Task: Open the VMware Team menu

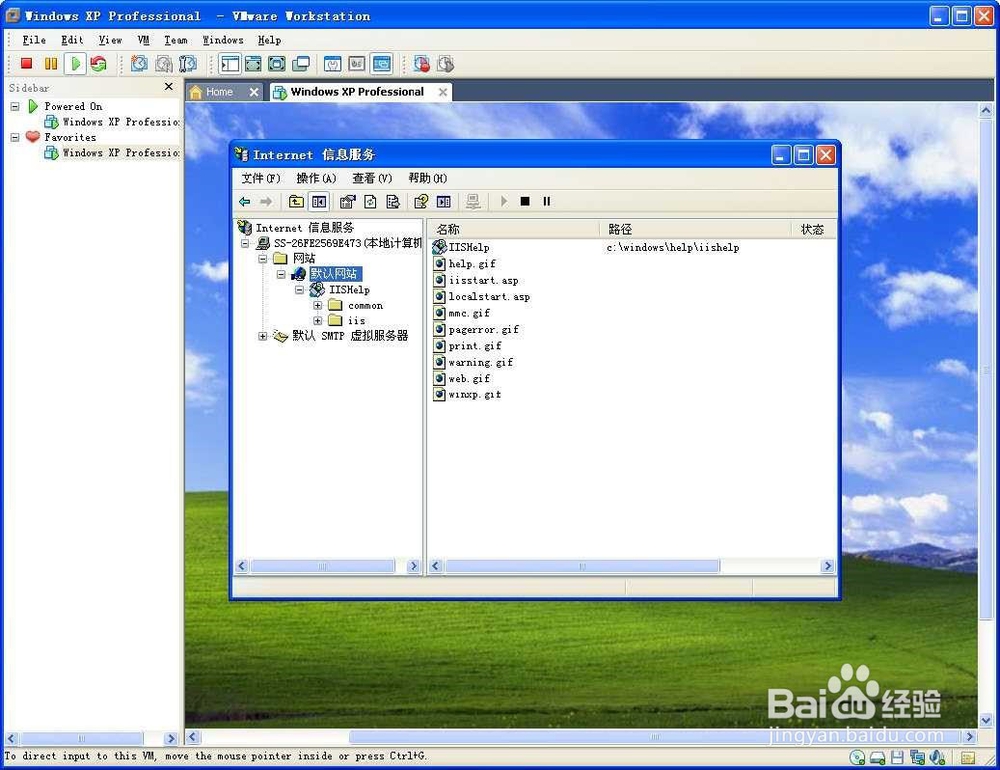Action: 176,40
